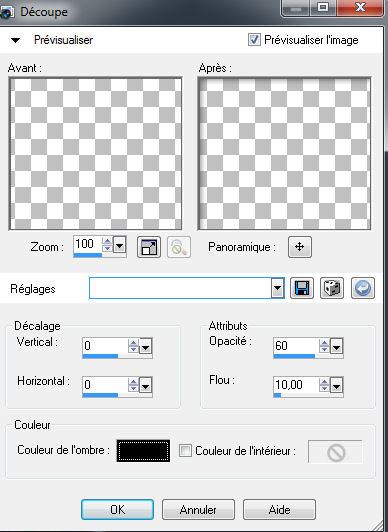The image size is (388, 532).
Task: Open the Zoom slider dropdown arrow
Action: click(119, 244)
